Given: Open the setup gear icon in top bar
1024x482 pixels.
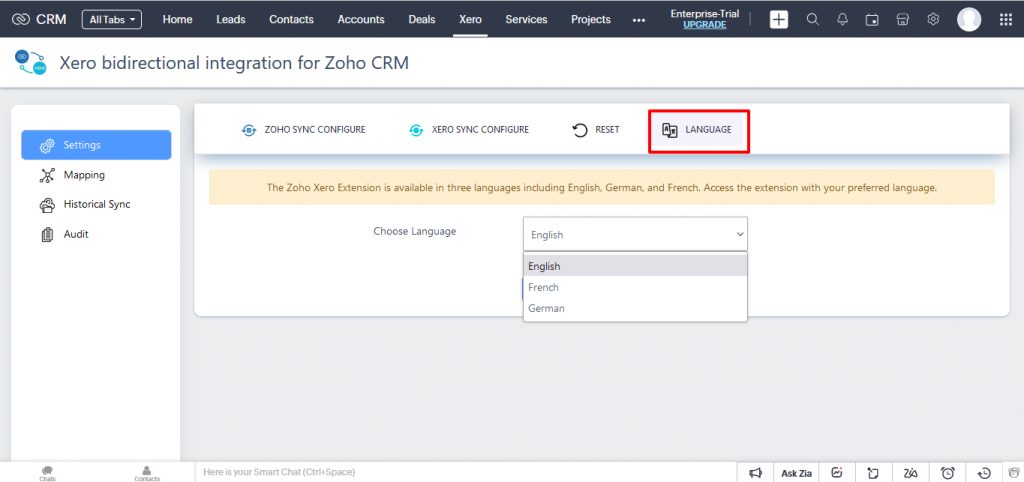Looking at the screenshot, I should click(933, 20).
